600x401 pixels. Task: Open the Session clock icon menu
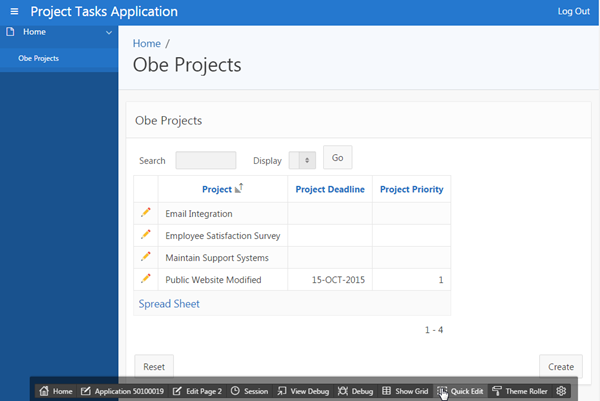click(x=235, y=391)
